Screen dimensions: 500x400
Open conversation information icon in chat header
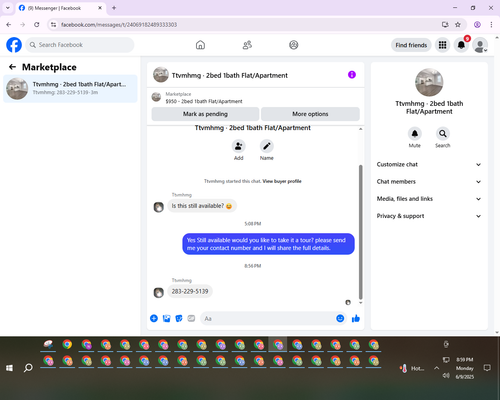pyautogui.click(x=352, y=75)
